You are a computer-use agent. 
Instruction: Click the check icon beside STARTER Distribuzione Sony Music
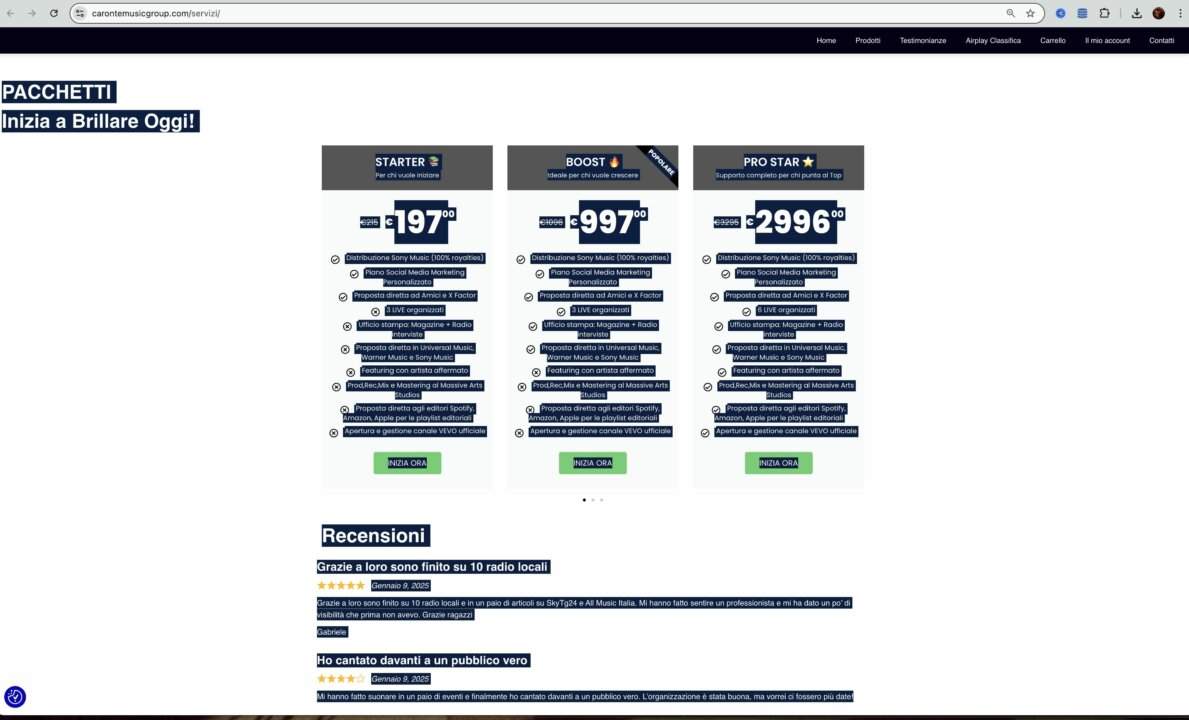click(335, 259)
